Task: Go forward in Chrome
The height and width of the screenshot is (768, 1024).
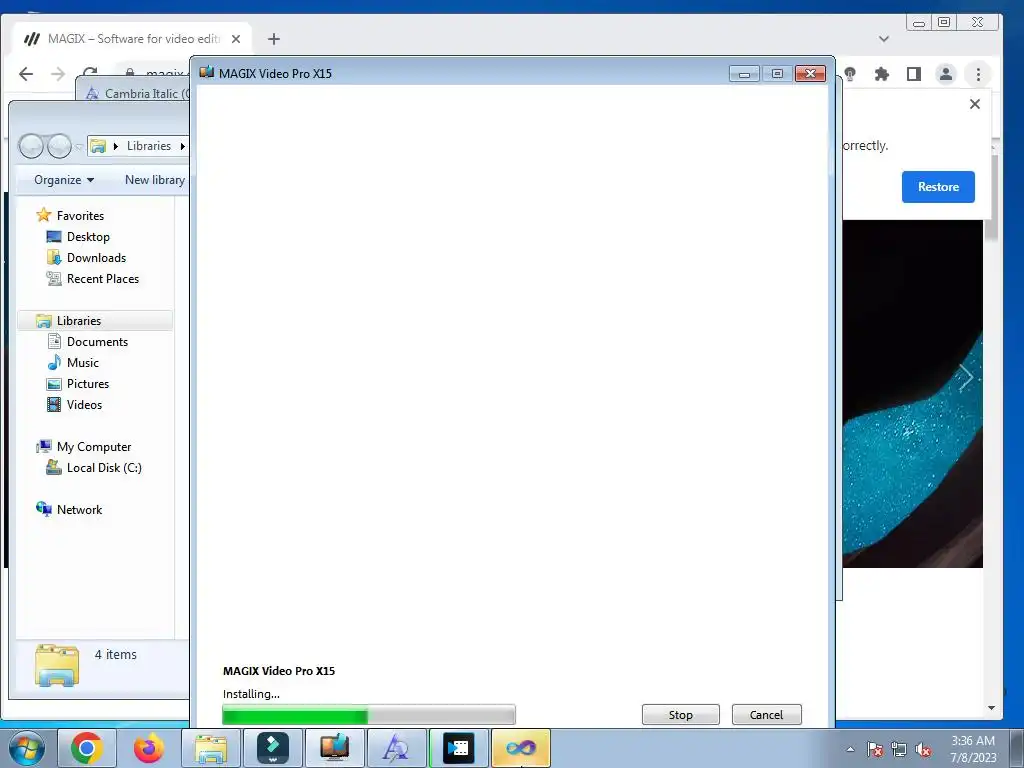Action: click(58, 74)
